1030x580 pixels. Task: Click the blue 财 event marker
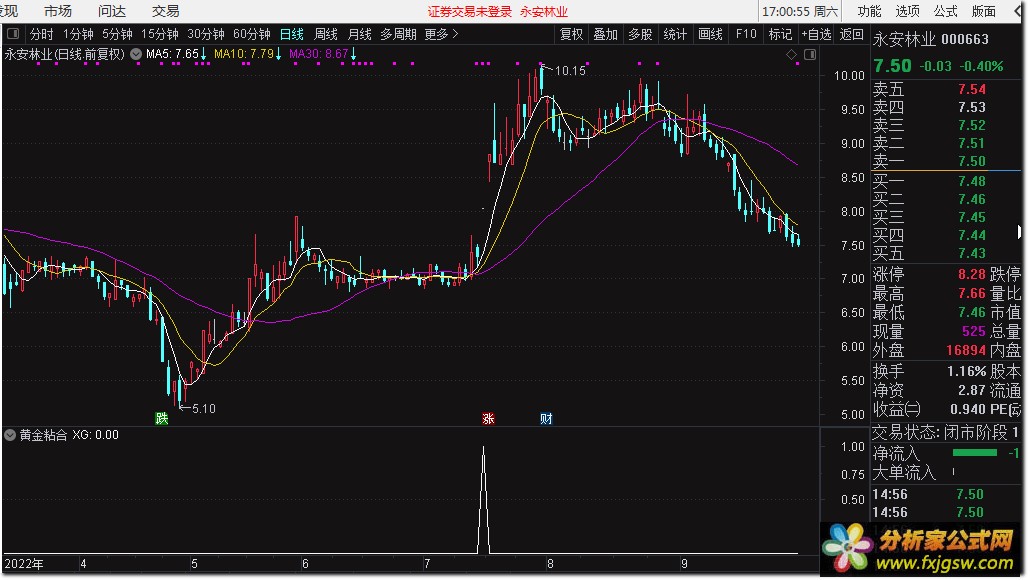pos(546,418)
